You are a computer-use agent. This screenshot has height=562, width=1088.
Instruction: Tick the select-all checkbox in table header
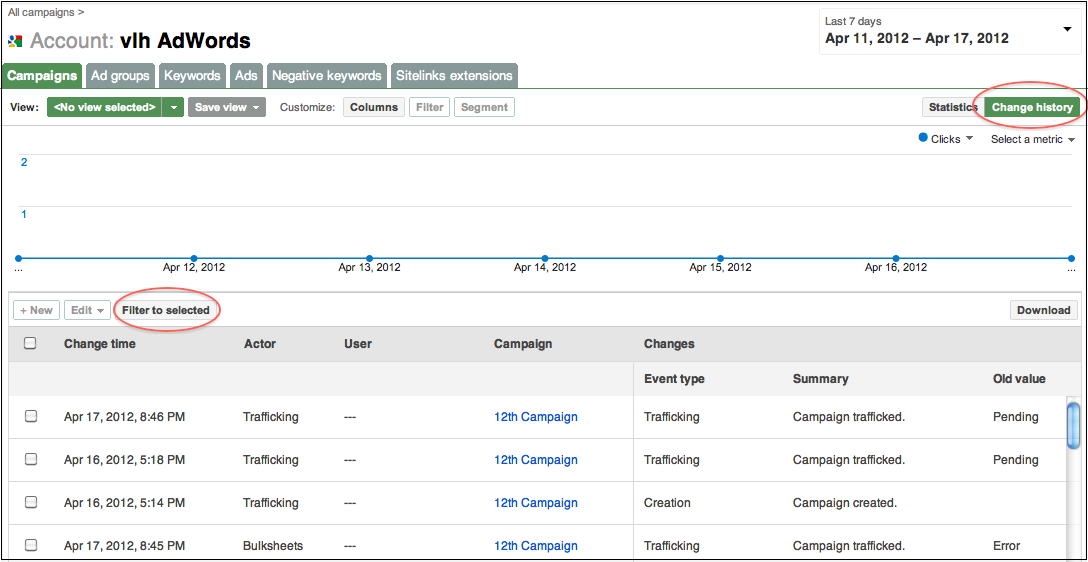coord(30,343)
